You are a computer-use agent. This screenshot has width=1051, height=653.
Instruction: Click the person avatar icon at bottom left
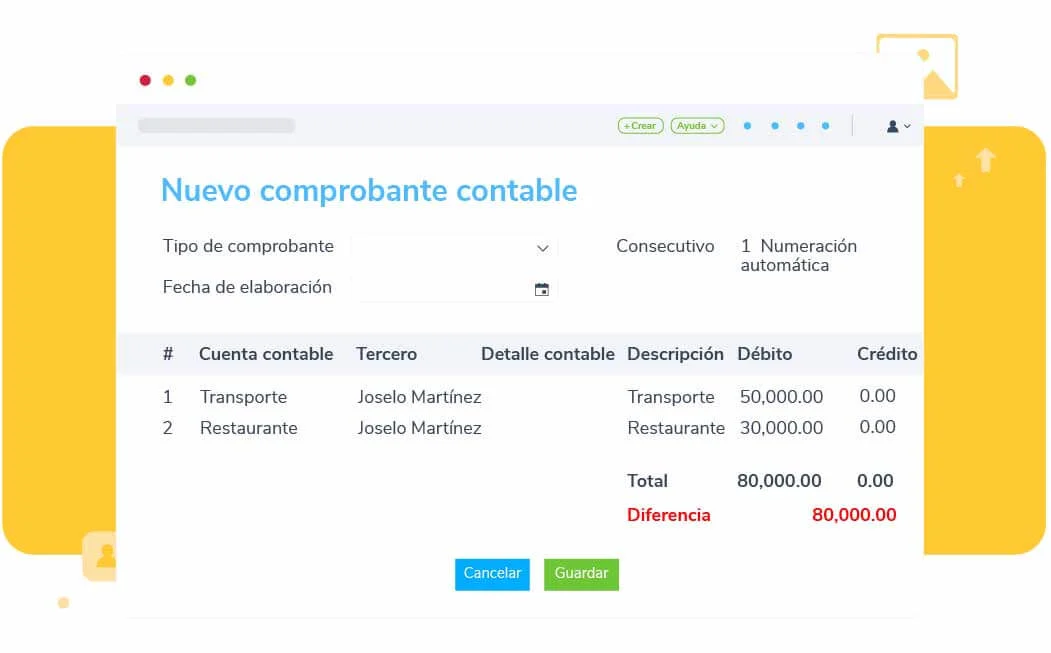tap(103, 556)
